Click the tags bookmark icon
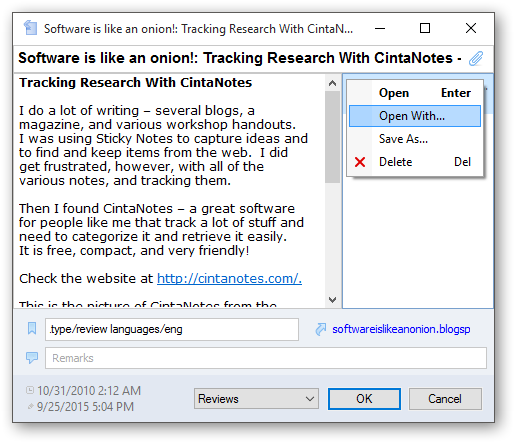Viewport: 515px width, 443px height. click(32, 329)
